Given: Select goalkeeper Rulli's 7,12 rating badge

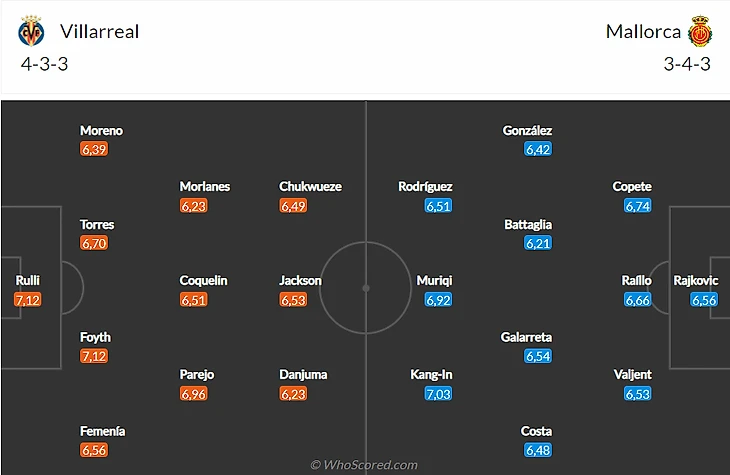Looking at the screenshot, I should click(28, 300).
